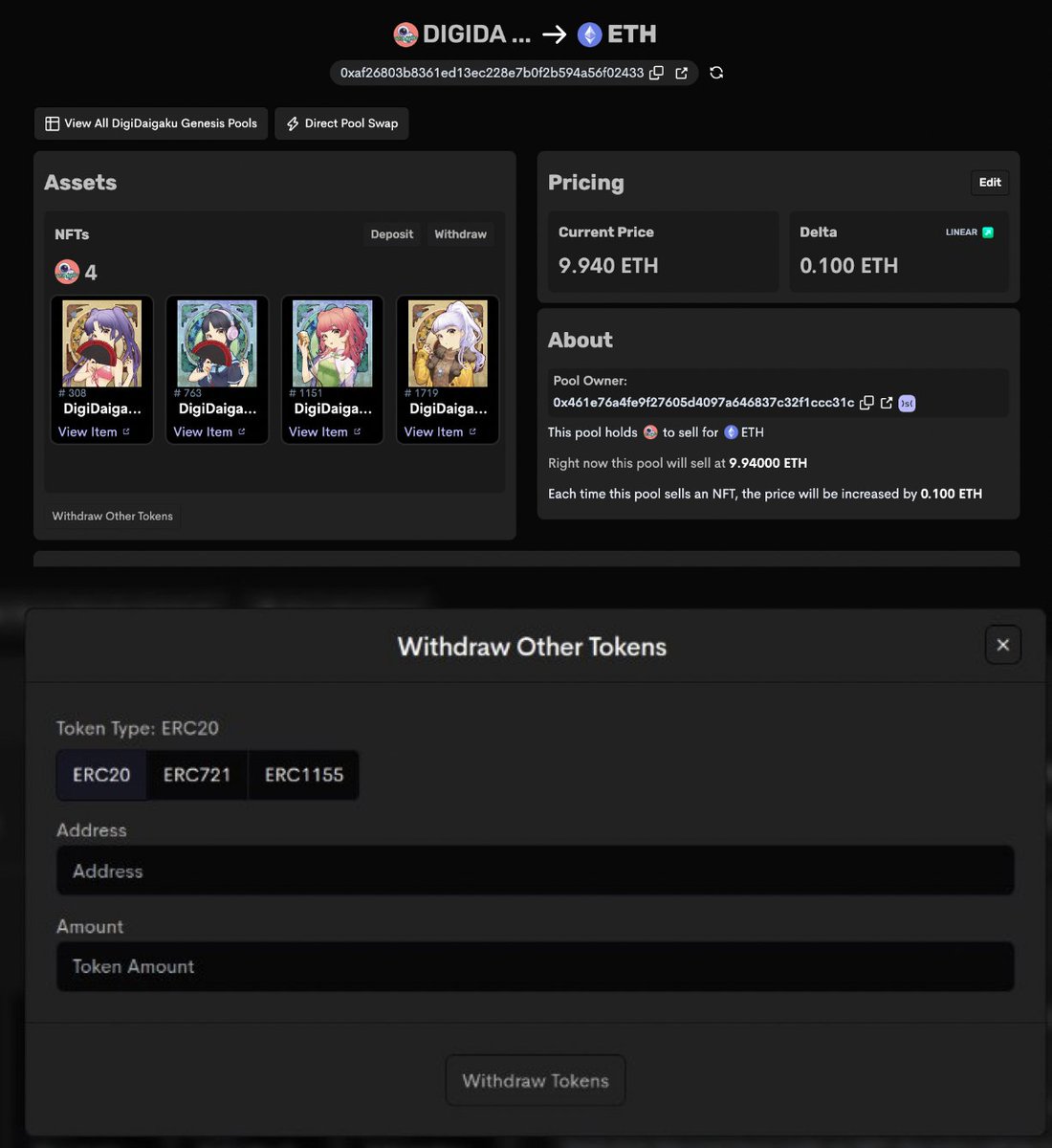
Task: Open View Item link for NFT #763
Action: coord(209,432)
